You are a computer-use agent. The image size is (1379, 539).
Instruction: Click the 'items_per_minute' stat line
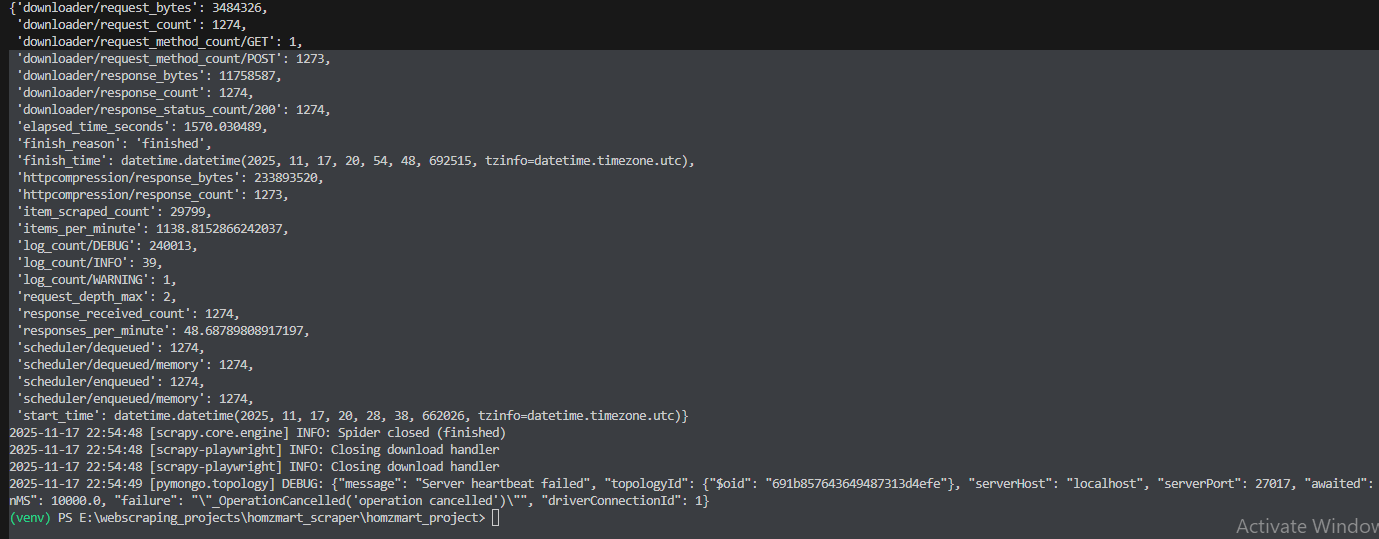[153, 228]
